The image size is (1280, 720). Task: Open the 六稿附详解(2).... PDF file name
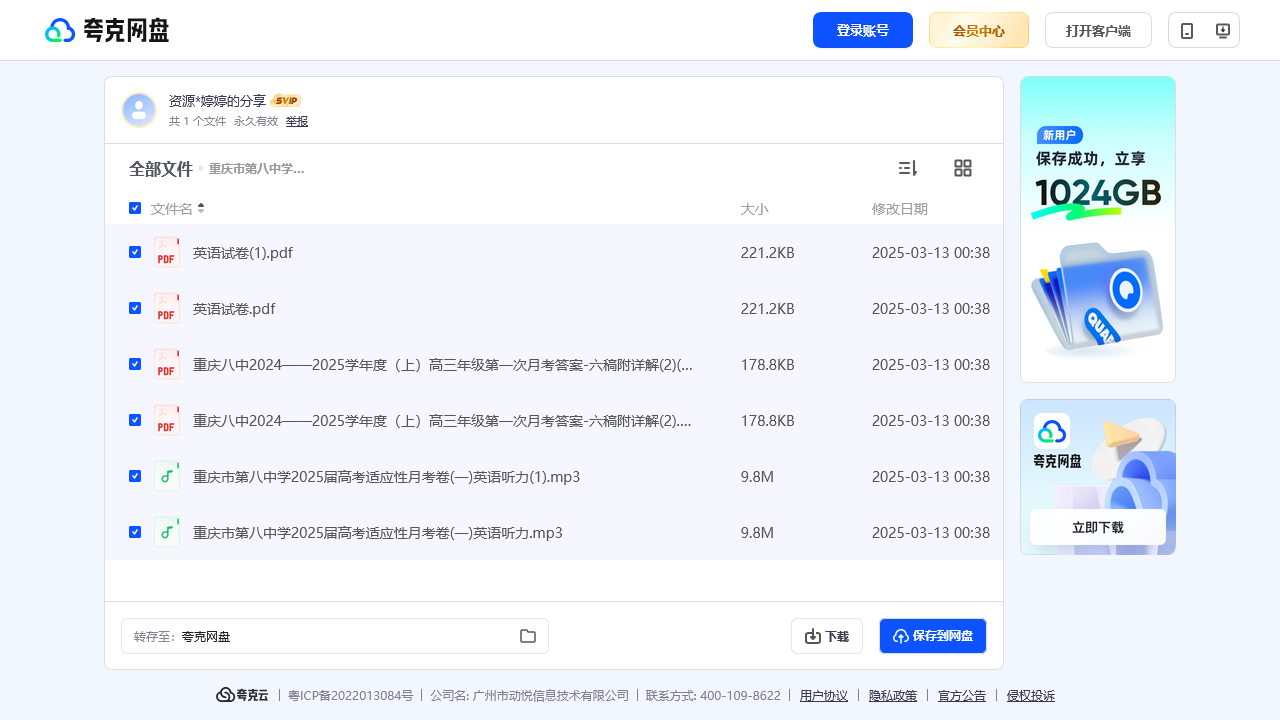[x=442, y=421]
